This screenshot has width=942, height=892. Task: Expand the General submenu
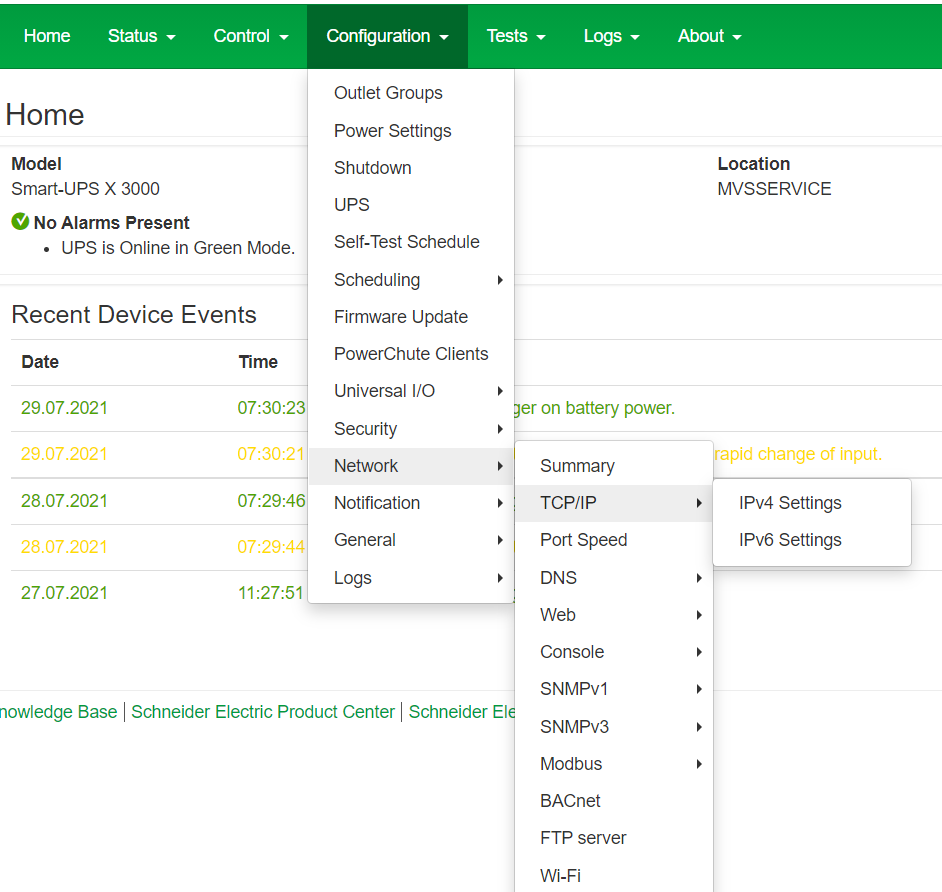(x=411, y=540)
